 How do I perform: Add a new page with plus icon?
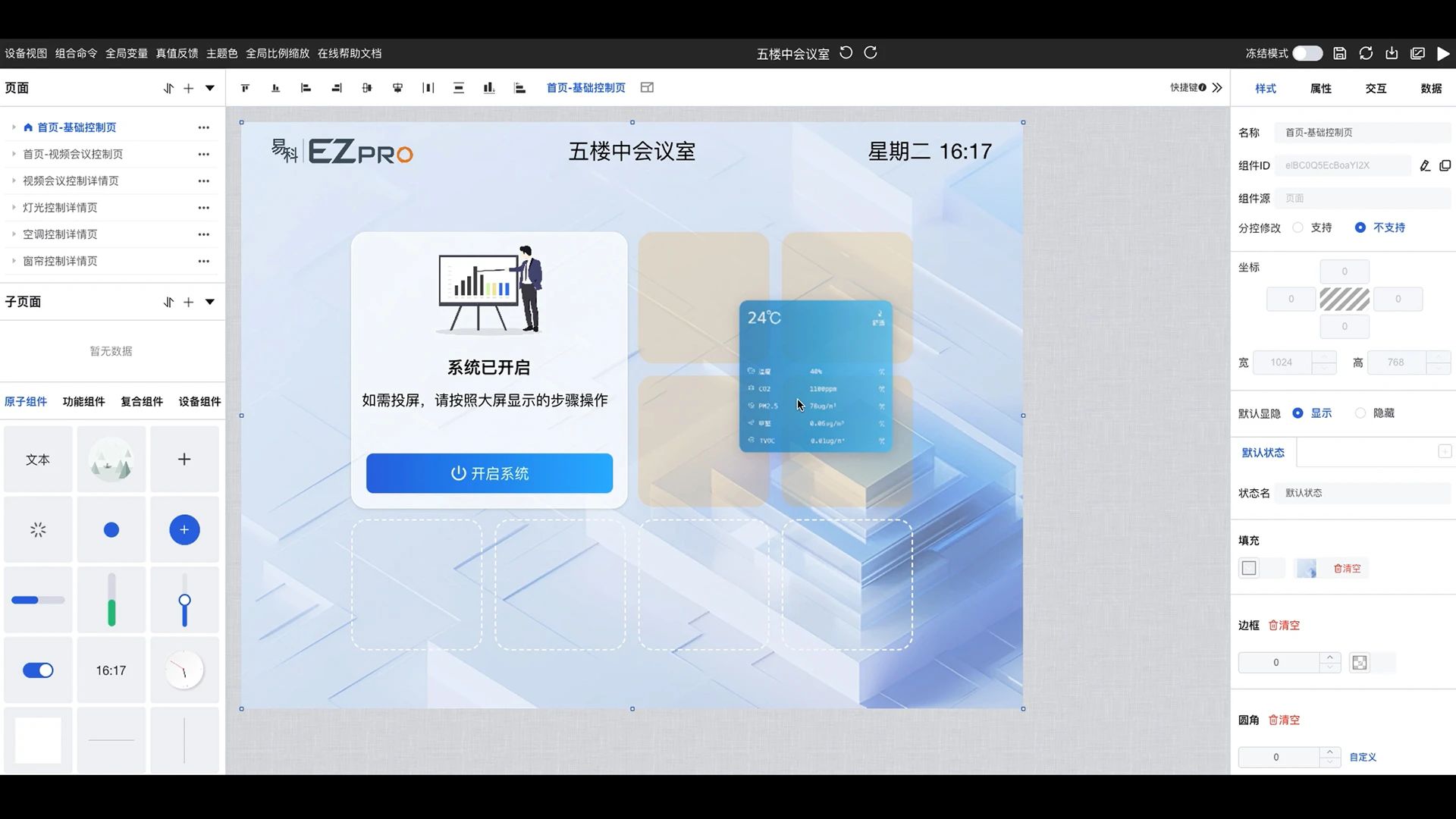click(x=189, y=88)
